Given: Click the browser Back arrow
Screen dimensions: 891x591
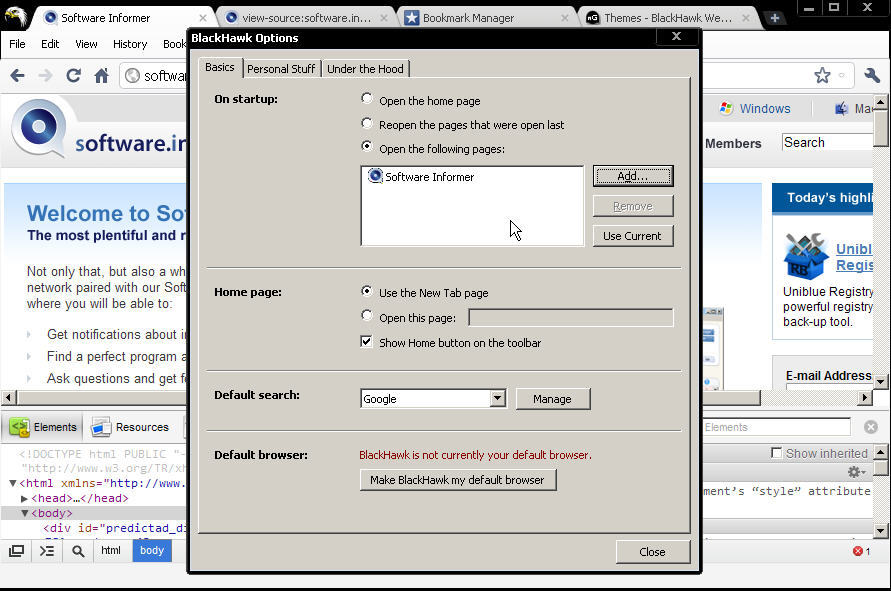Looking at the screenshot, I should tap(18, 76).
